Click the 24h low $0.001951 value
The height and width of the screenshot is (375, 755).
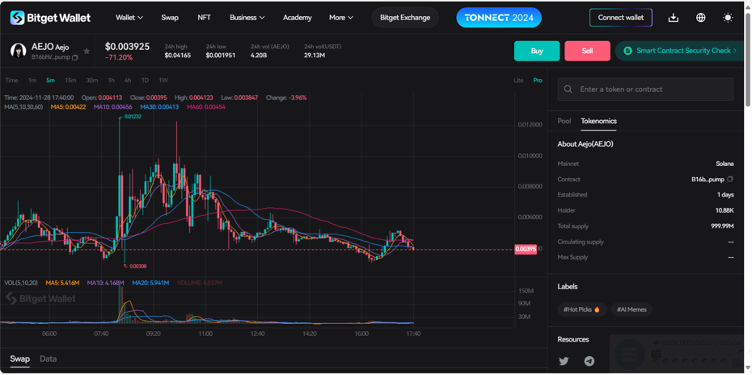(221, 56)
